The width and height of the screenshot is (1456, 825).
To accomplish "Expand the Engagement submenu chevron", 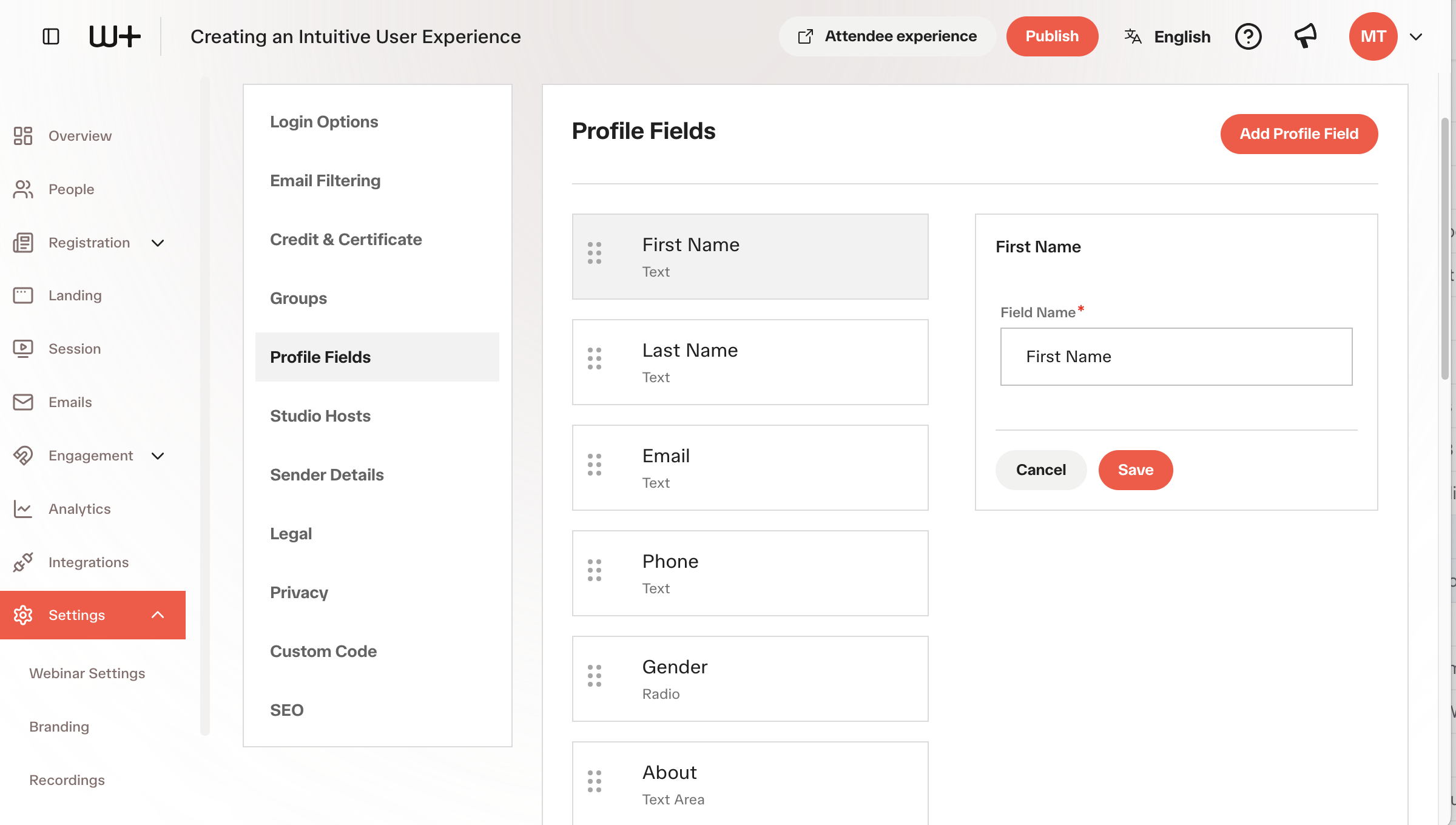I will point(158,456).
